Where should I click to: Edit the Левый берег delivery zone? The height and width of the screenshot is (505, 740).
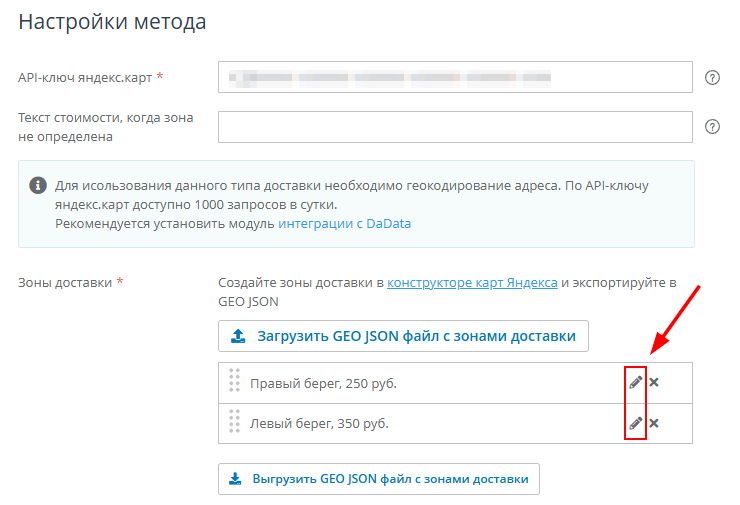(x=635, y=423)
